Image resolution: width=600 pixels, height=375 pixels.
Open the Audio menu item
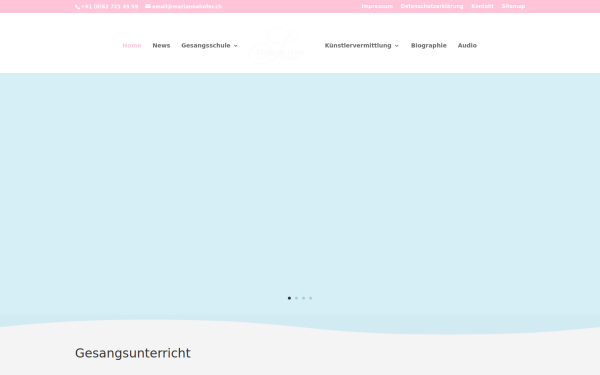[x=467, y=46]
